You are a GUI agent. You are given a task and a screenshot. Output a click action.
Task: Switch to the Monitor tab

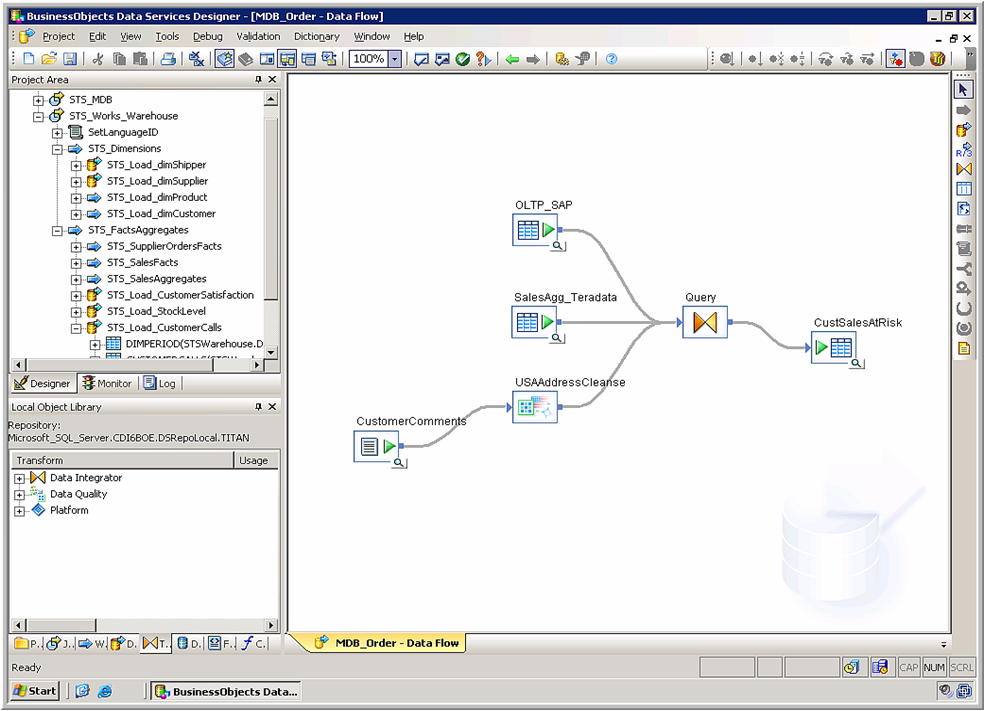coord(107,383)
